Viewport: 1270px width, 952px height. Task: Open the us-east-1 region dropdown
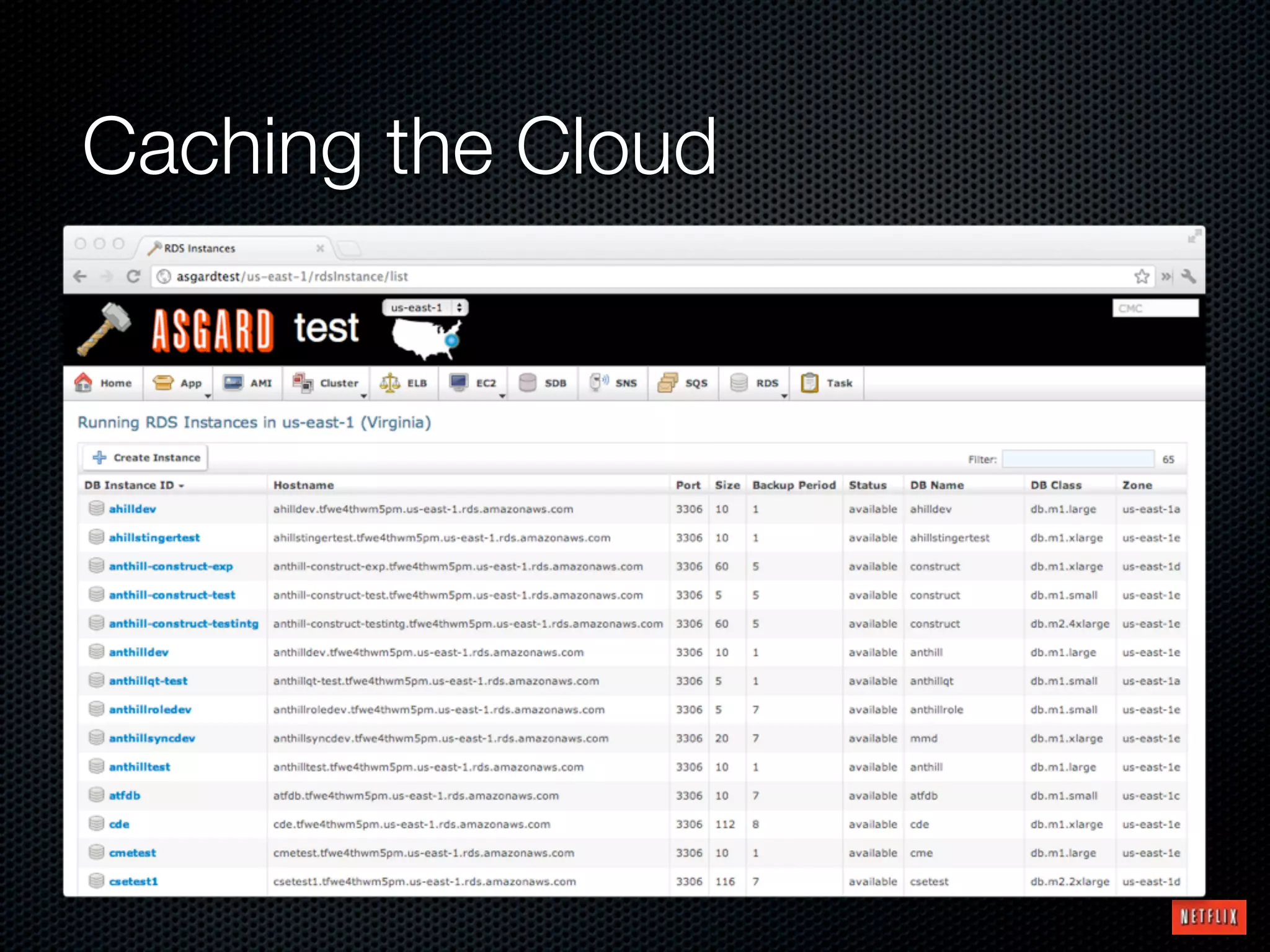coord(425,307)
